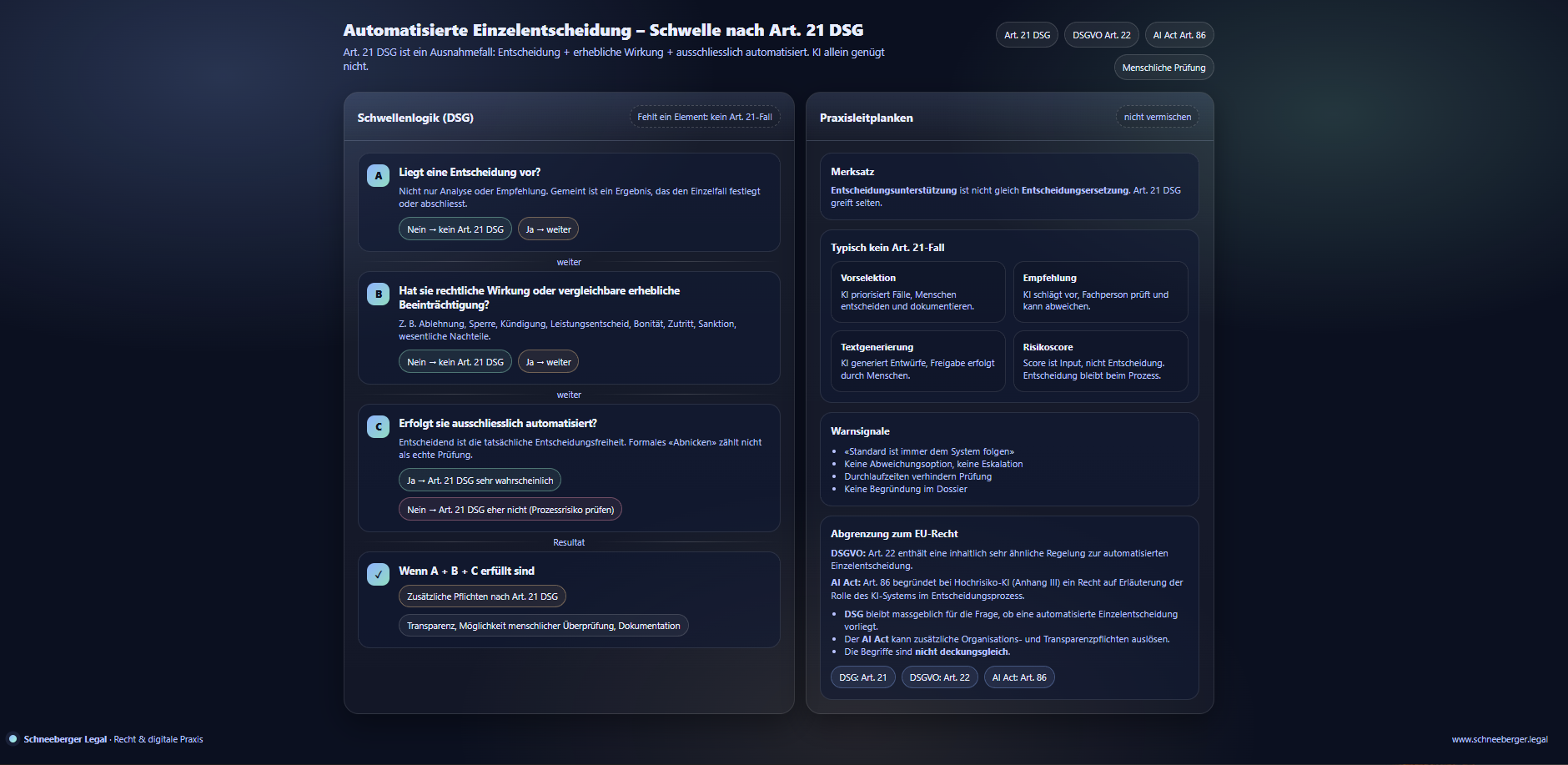Click the question "Liegt eine Entscheidung vor?"
Screen dimensions: 1568x765
click(x=470, y=172)
